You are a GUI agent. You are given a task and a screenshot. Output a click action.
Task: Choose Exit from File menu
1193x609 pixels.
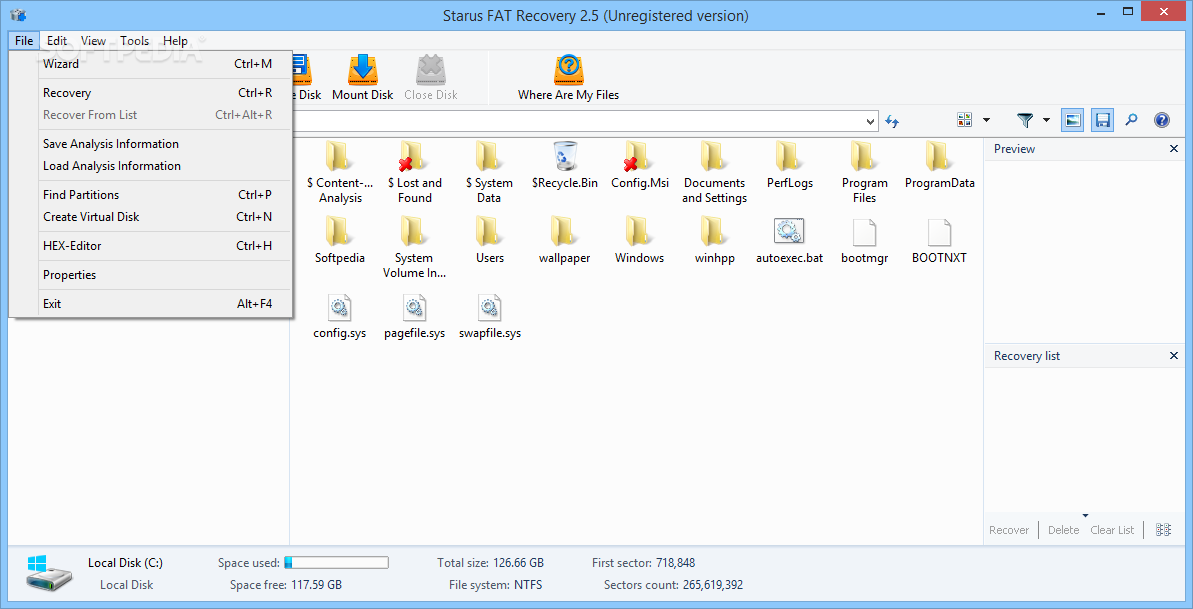151,304
